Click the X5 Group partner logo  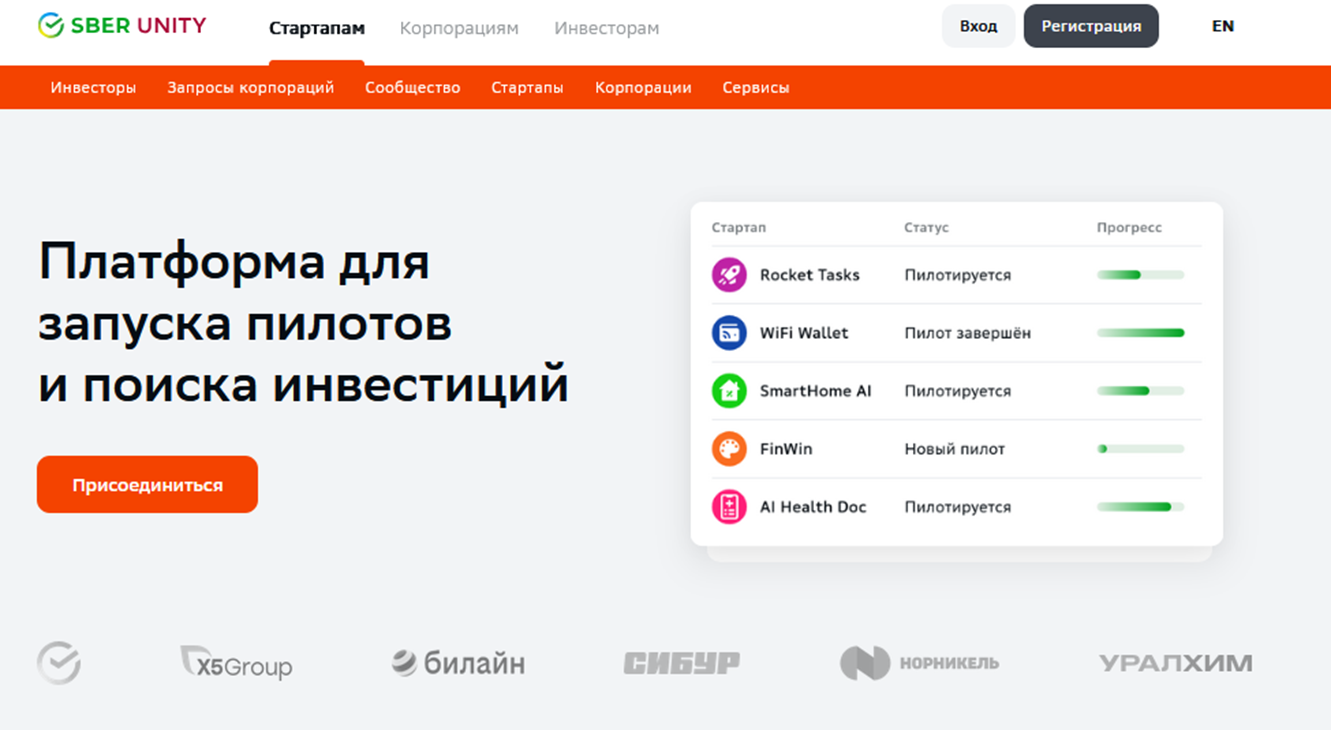236,663
